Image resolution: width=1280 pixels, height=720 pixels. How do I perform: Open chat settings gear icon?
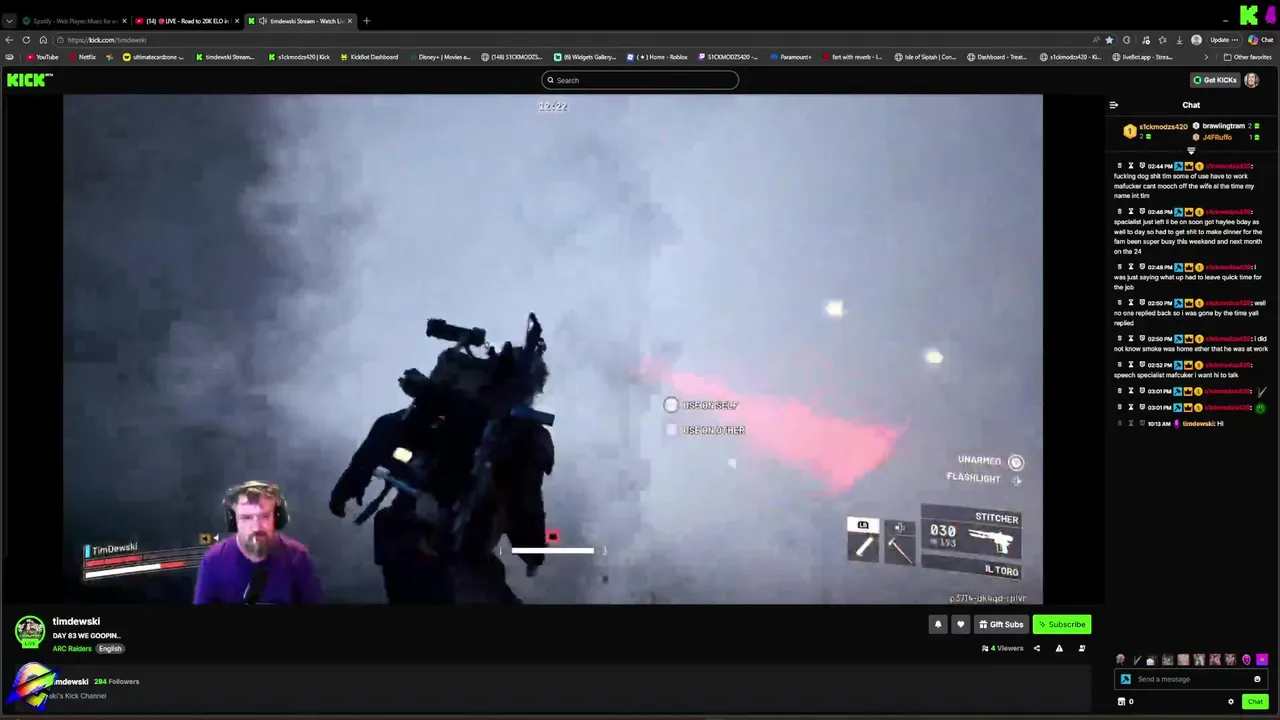pyautogui.click(x=1231, y=702)
